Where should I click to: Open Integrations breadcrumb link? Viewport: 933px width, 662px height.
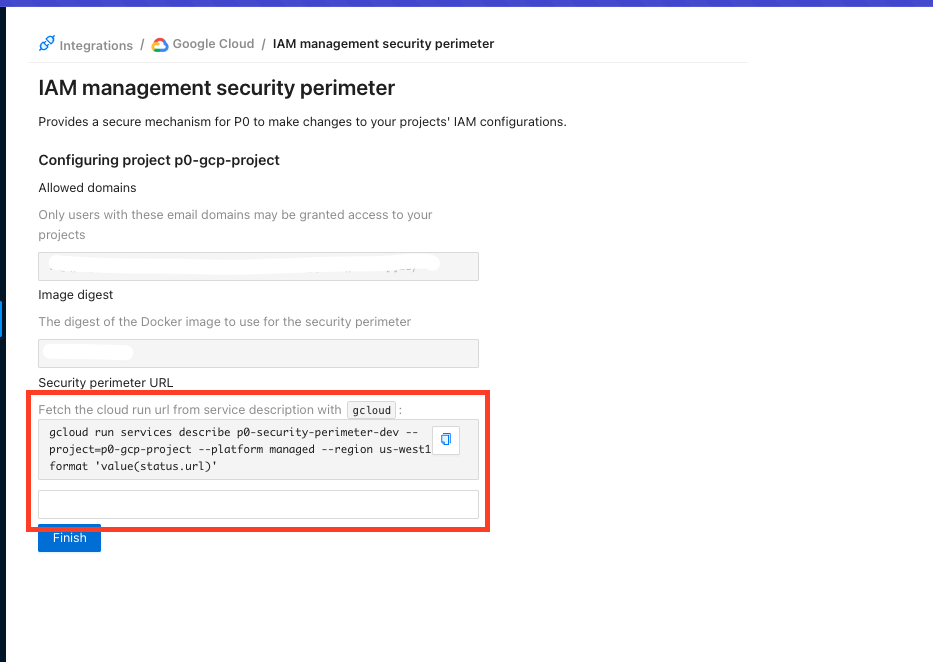95,45
